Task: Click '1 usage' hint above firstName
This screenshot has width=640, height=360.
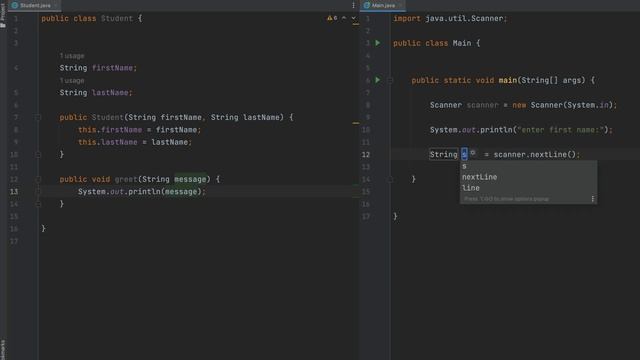Action: click(x=72, y=56)
